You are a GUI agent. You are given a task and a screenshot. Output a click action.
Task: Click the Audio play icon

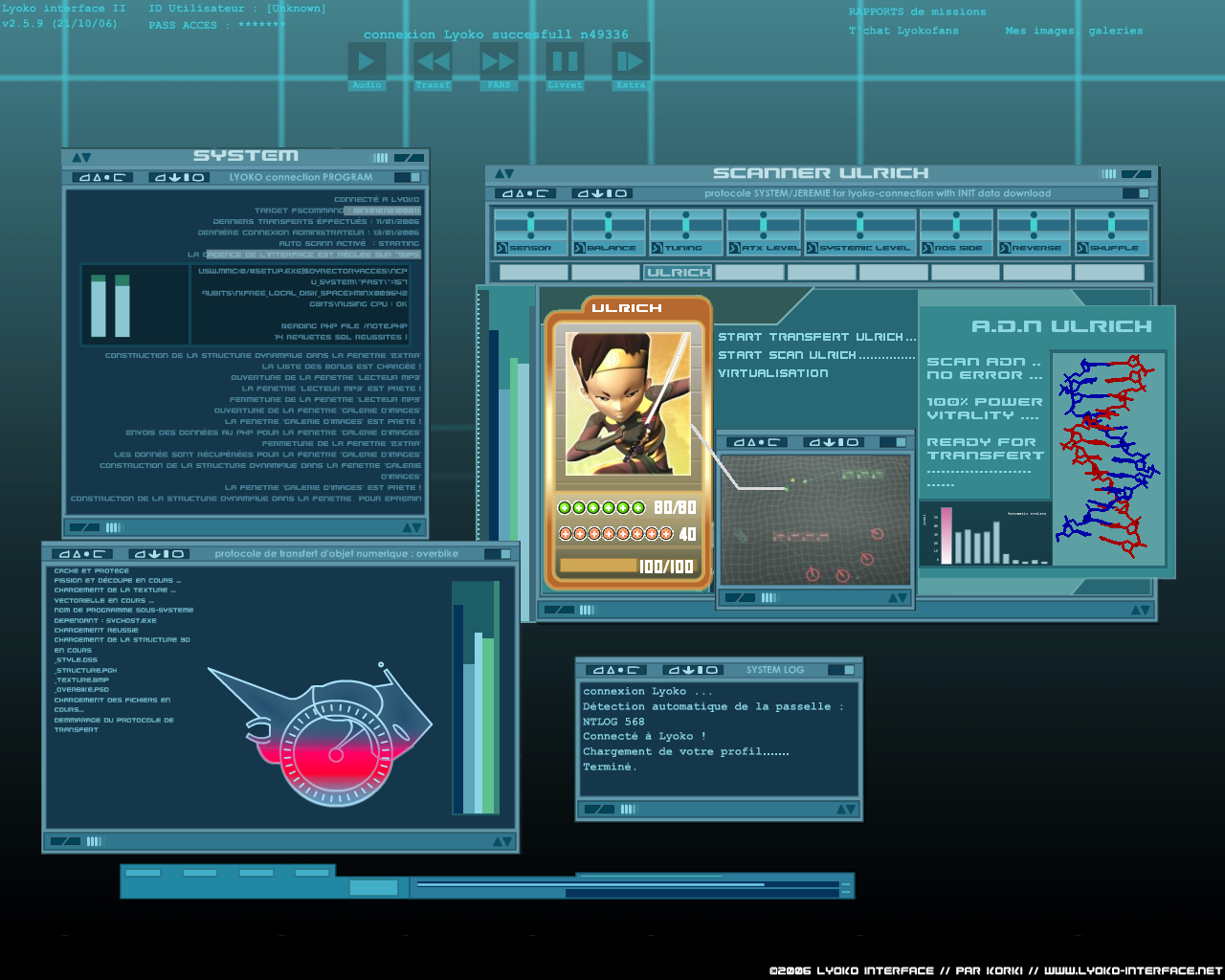click(367, 62)
